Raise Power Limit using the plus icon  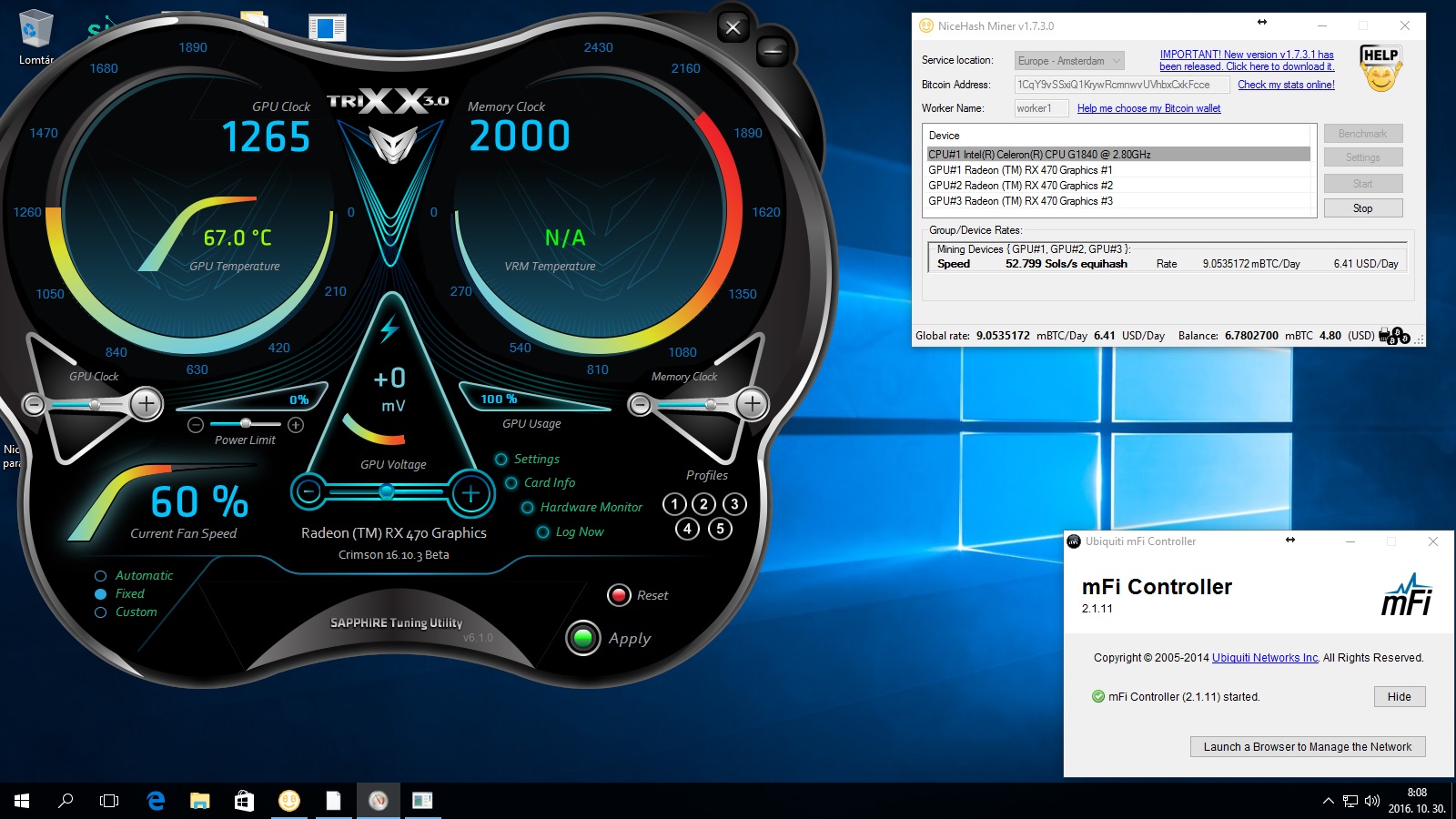[x=296, y=425]
